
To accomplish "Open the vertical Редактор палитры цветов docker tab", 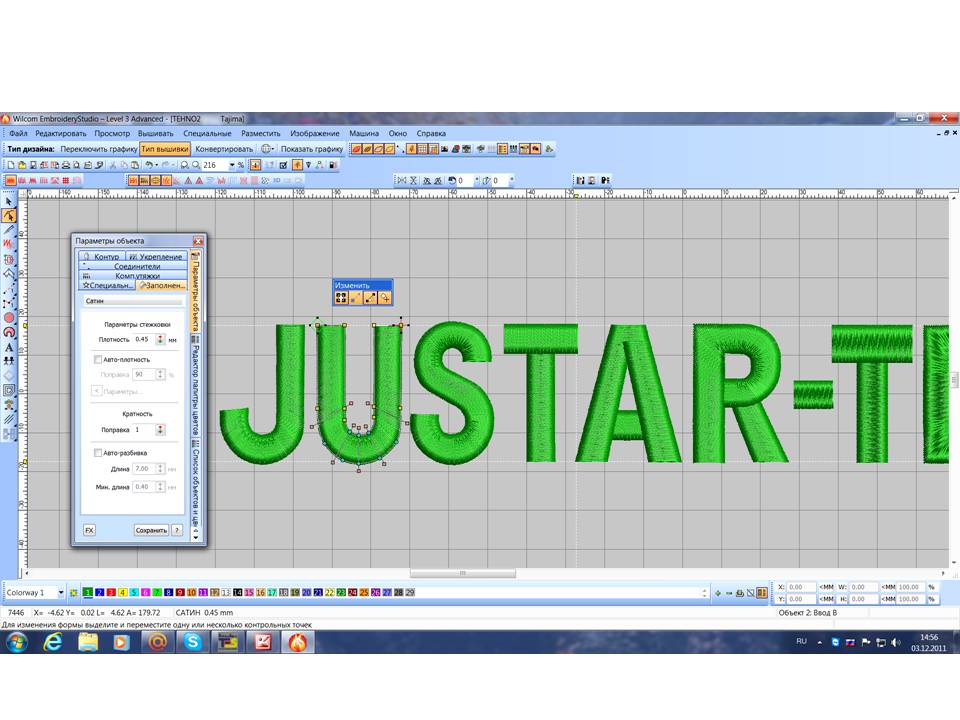I will [195, 386].
